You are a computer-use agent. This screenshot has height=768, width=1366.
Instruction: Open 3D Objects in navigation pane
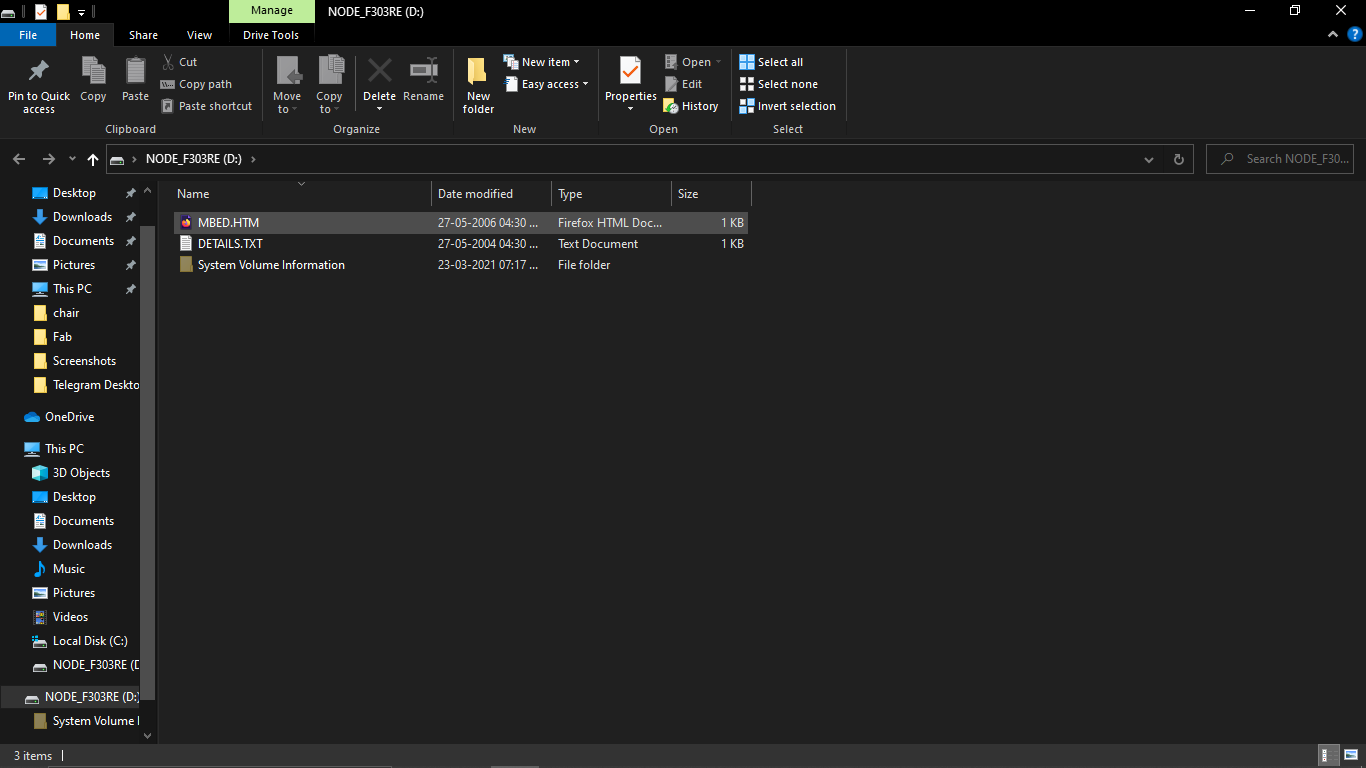[x=81, y=473]
